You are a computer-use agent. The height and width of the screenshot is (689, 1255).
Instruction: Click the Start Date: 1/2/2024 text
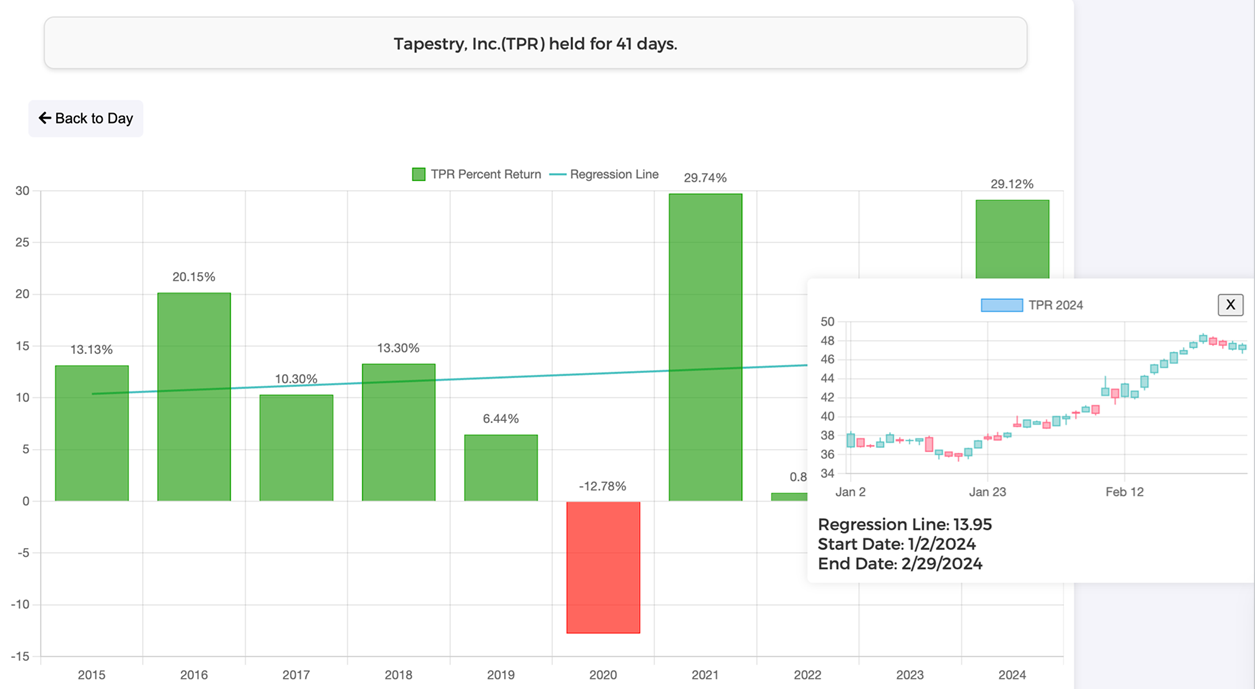(897, 544)
